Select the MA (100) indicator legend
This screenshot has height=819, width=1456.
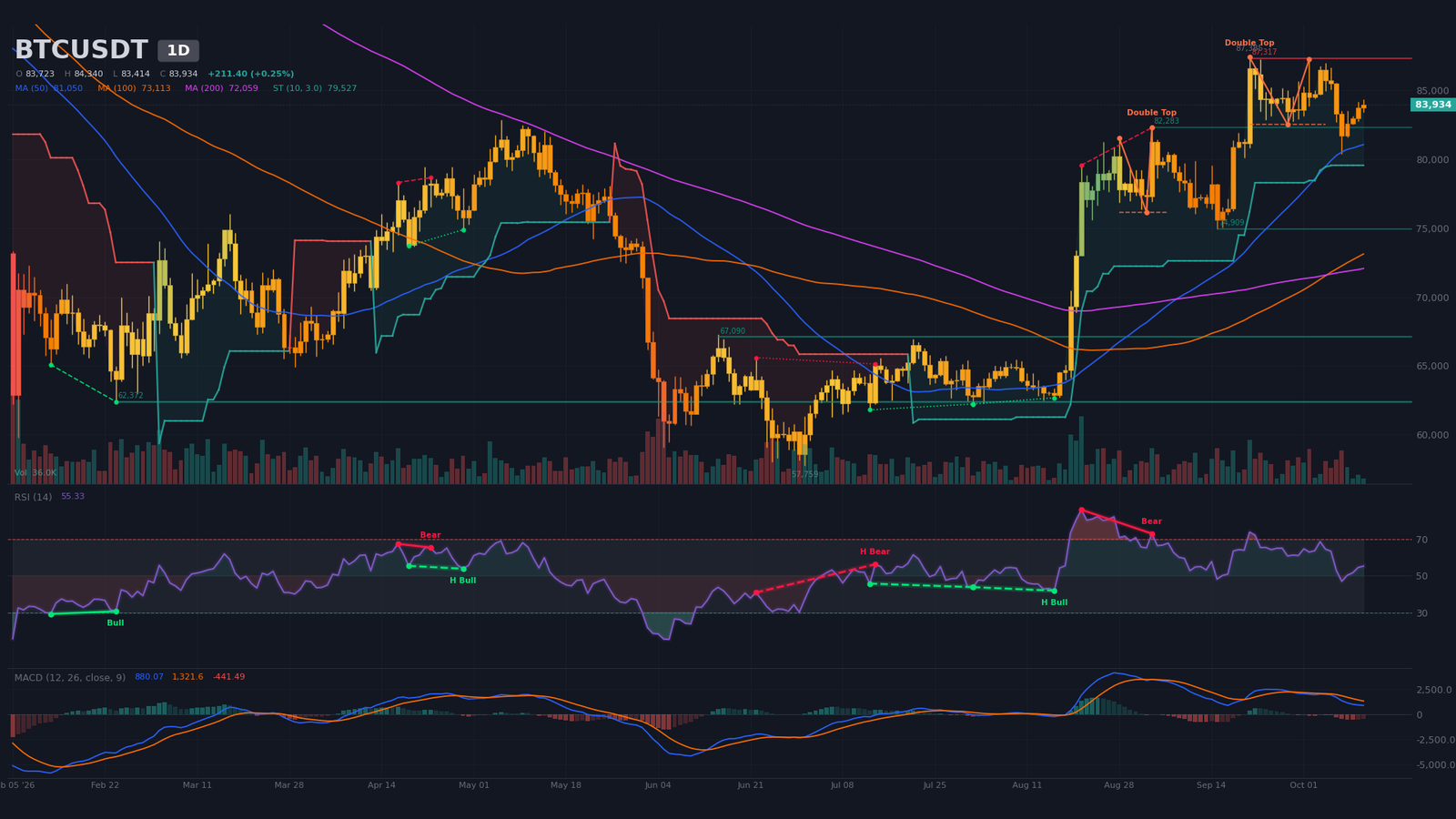(x=134, y=88)
